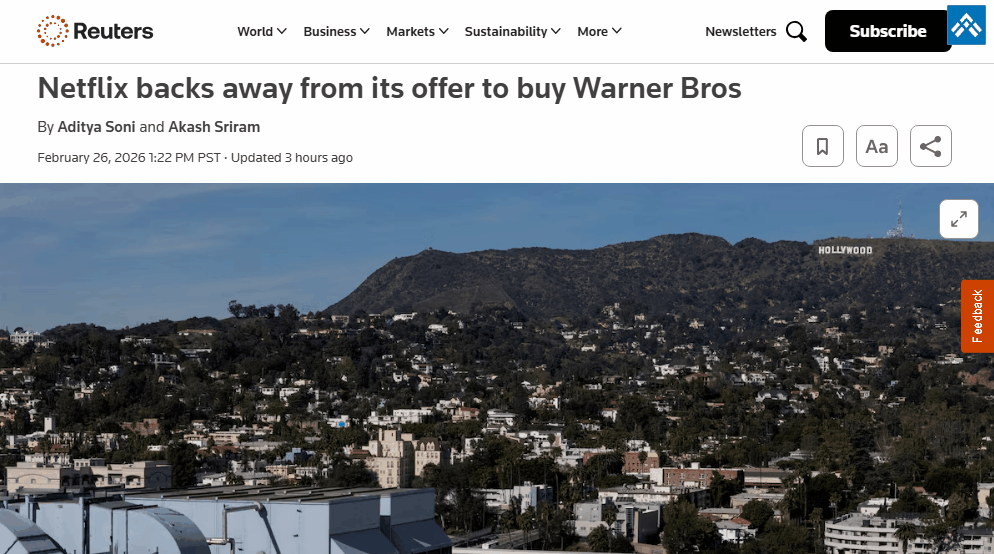Open the Sustainability dropdown chevron
The height and width of the screenshot is (554, 994).
coord(556,31)
